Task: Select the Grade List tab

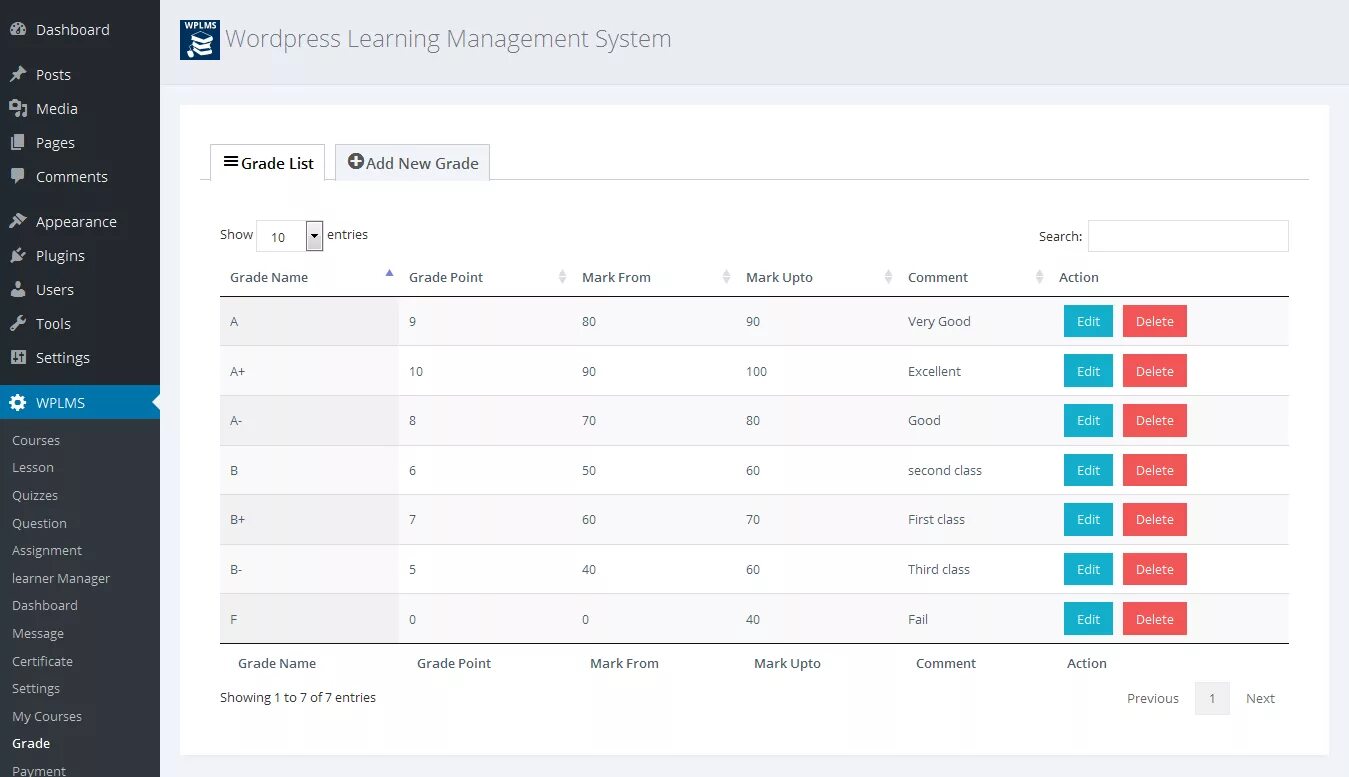Action: (x=268, y=163)
